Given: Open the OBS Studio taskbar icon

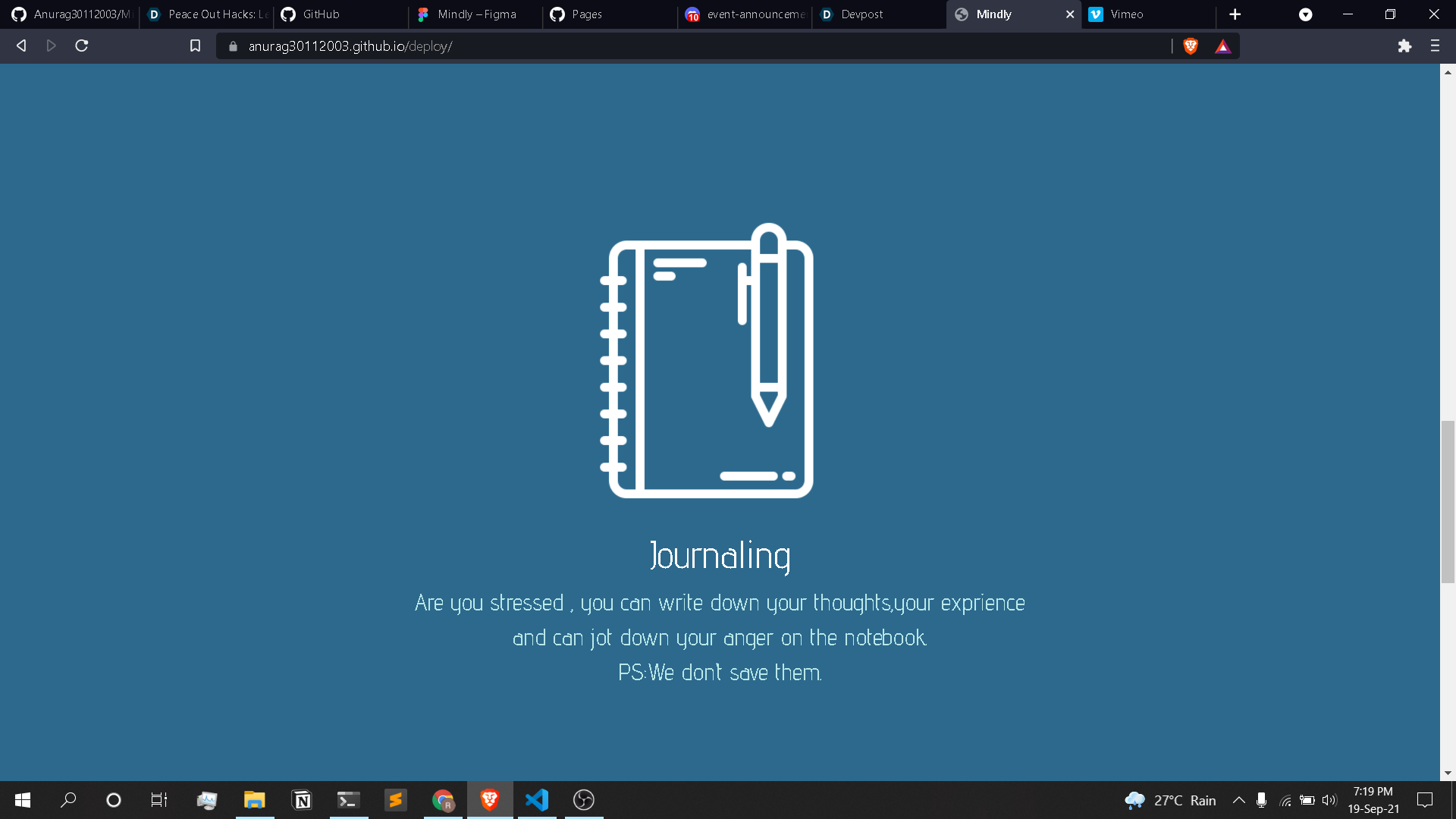Looking at the screenshot, I should pyautogui.click(x=583, y=800).
